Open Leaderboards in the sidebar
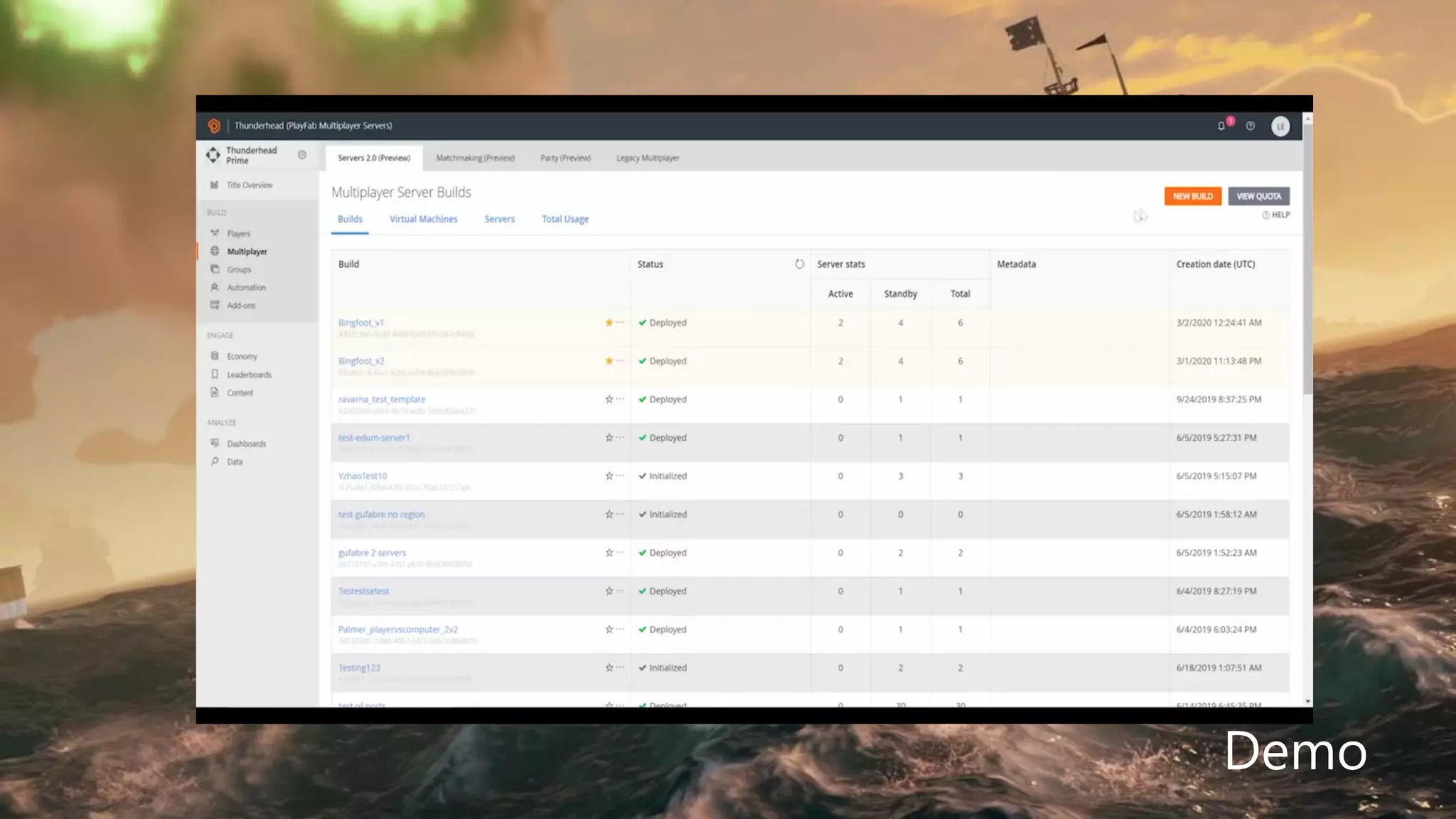This screenshot has width=1456, height=819. click(x=249, y=375)
